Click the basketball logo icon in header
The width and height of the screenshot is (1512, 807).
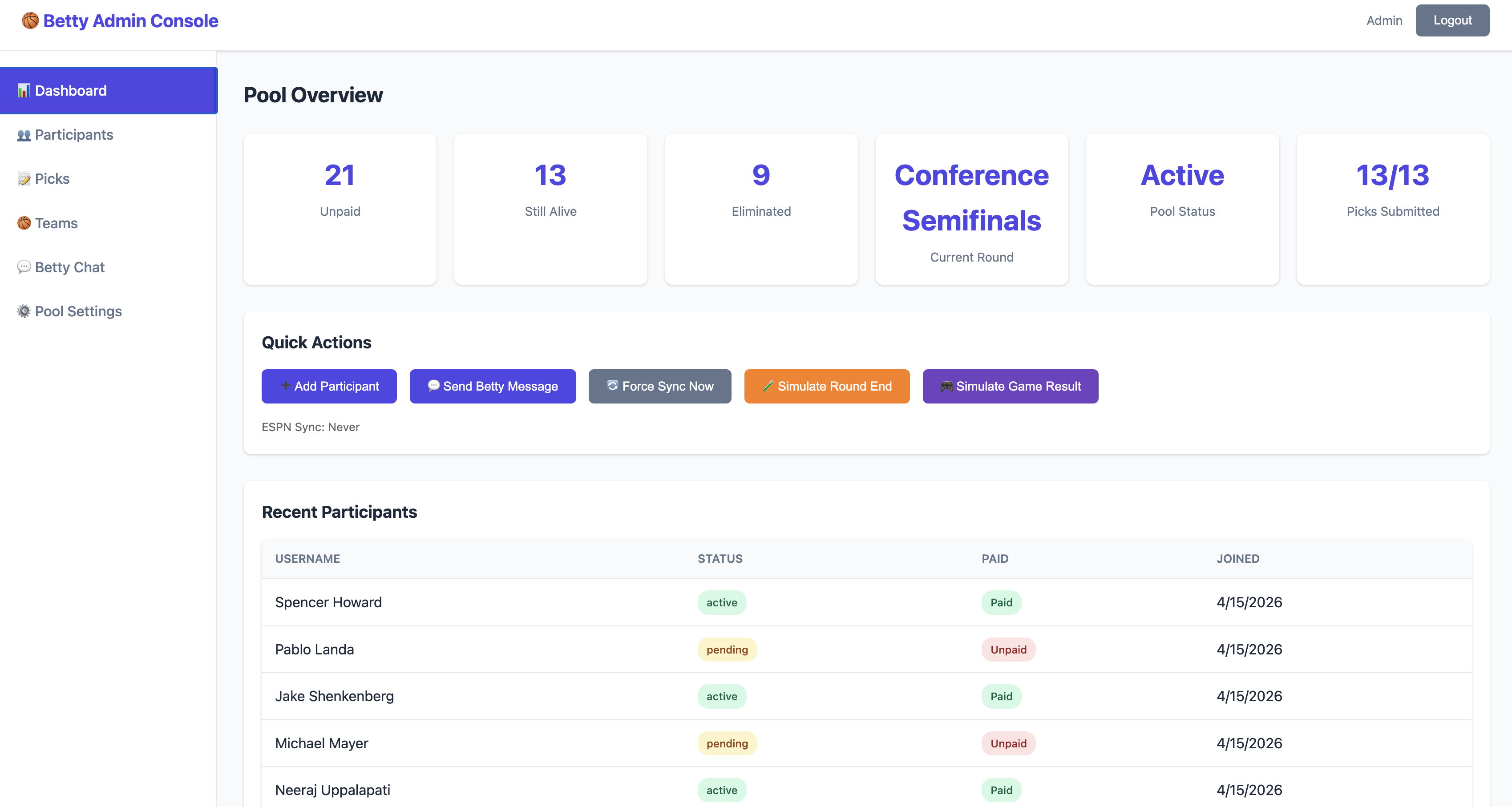31,20
